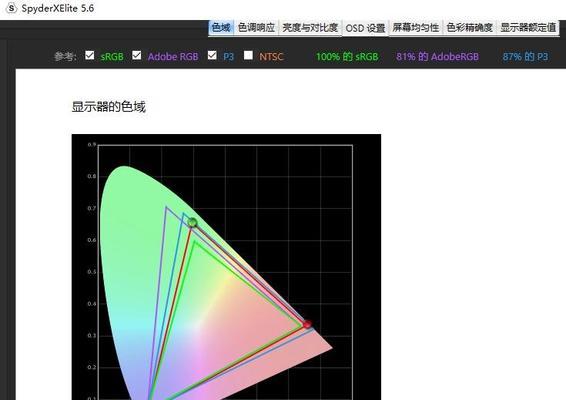The height and width of the screenshot is (400, 566).
Task: Click the 100% 的 sRGB result text
Action: (347, 57)
